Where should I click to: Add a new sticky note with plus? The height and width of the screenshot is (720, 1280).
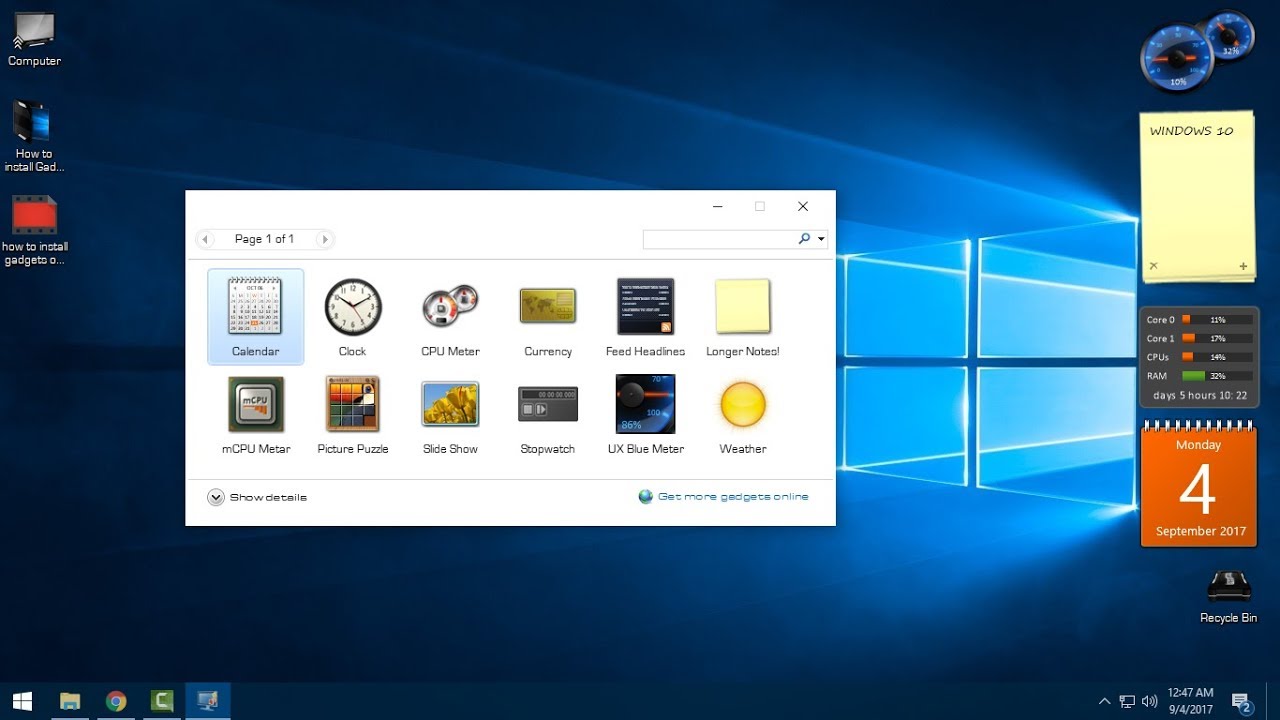pos(1243,266)
